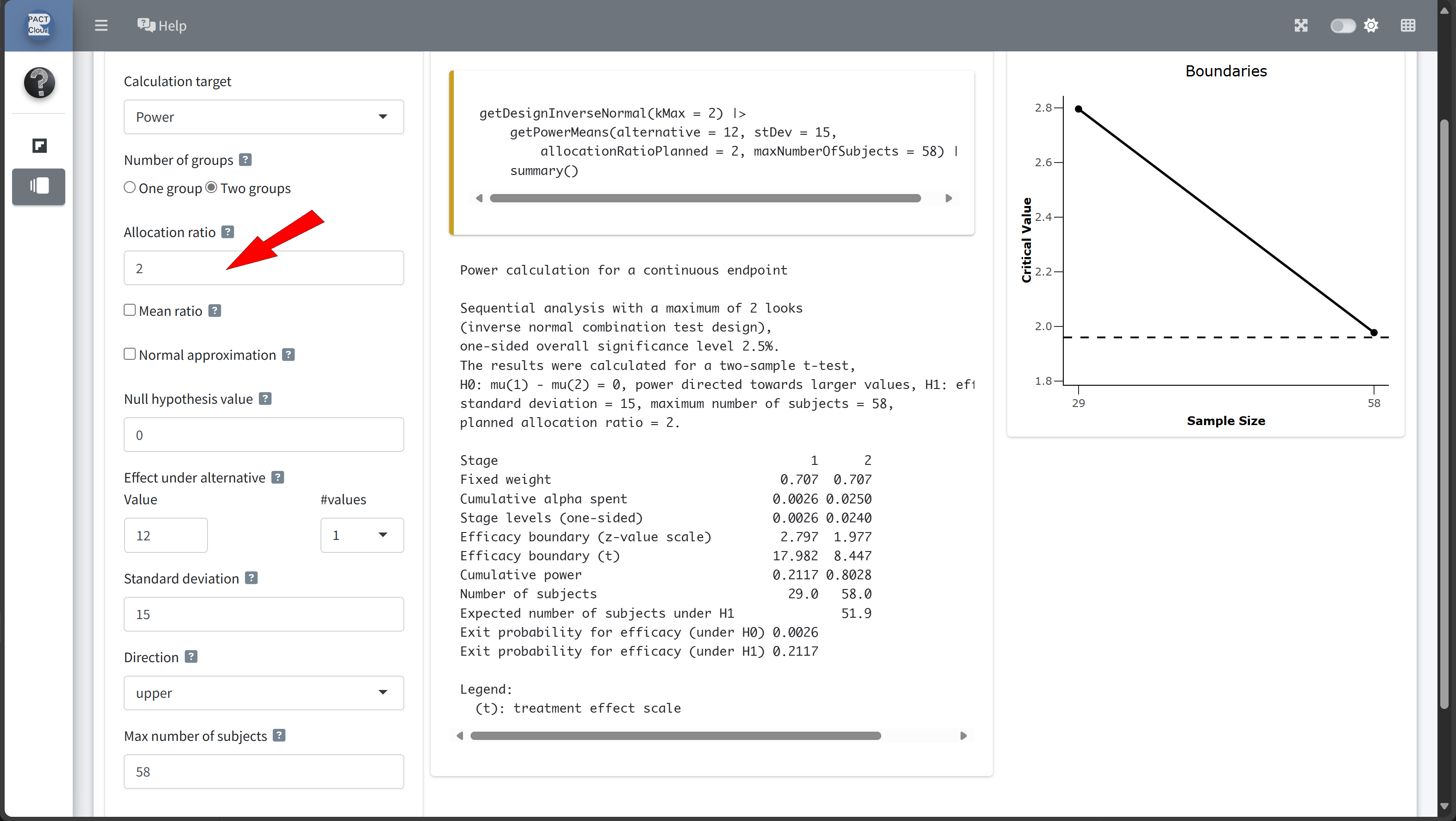Click the square design sidebar icon

[x=39, y=146]
